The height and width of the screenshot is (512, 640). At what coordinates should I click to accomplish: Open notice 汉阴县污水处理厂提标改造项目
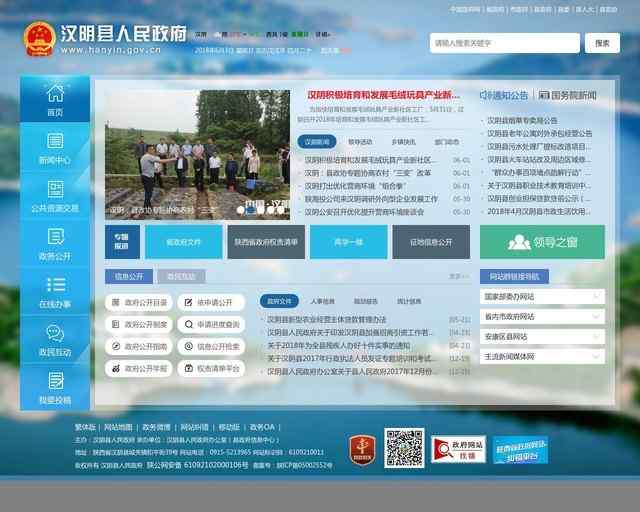(539, 146)
